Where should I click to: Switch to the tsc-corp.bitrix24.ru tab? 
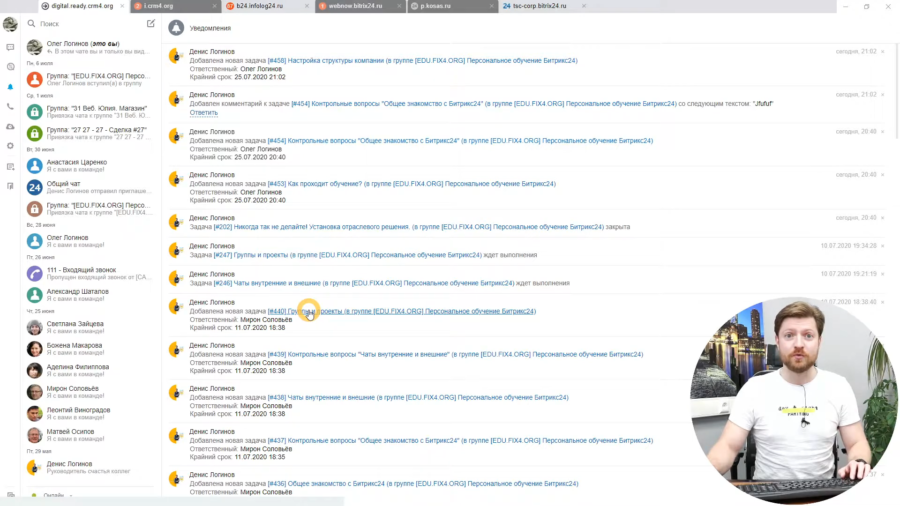[543, 6]
